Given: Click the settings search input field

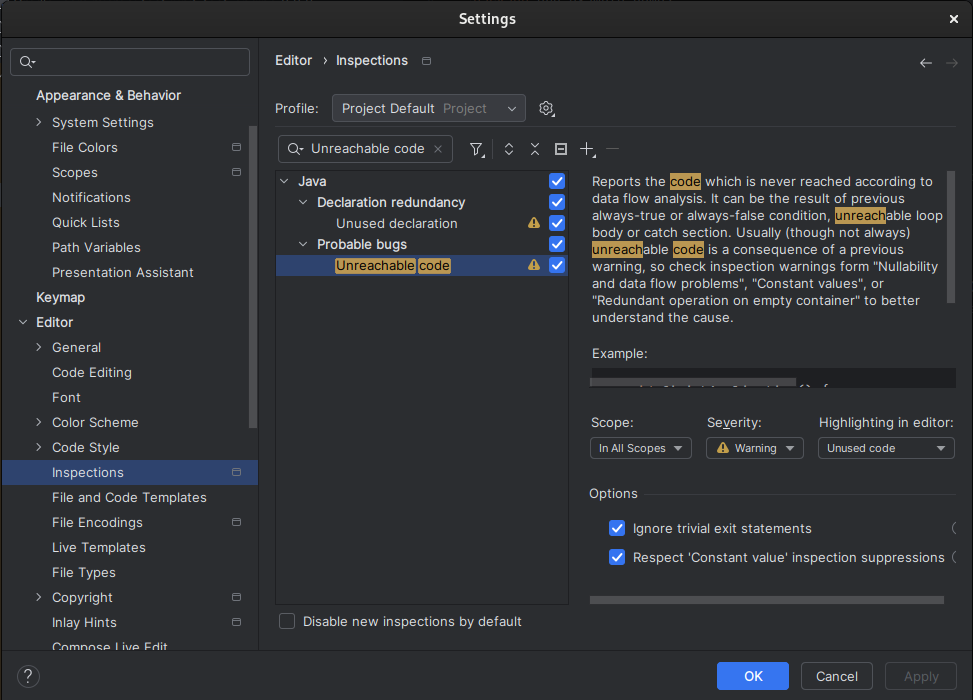Looking at the screenshot, I should click(x=140, y=62).
